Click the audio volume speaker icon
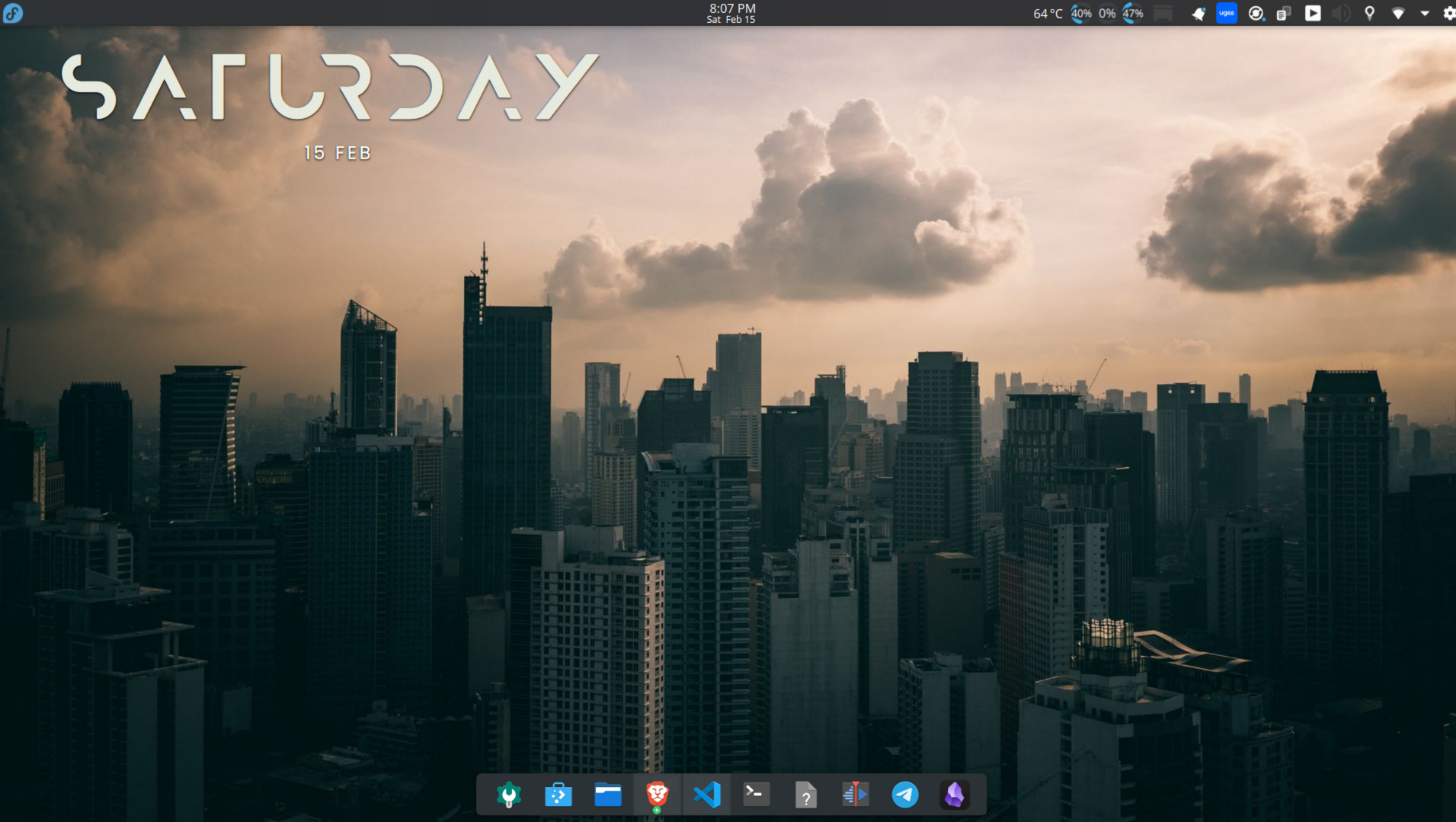Viewport: 1456px width, 822px height. point(1340,13)
